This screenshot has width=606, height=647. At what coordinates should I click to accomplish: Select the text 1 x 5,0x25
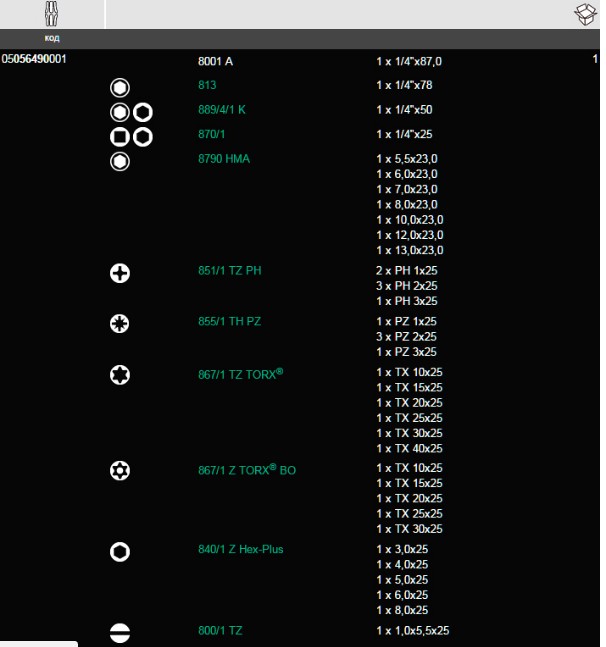[x=402, y=580]
